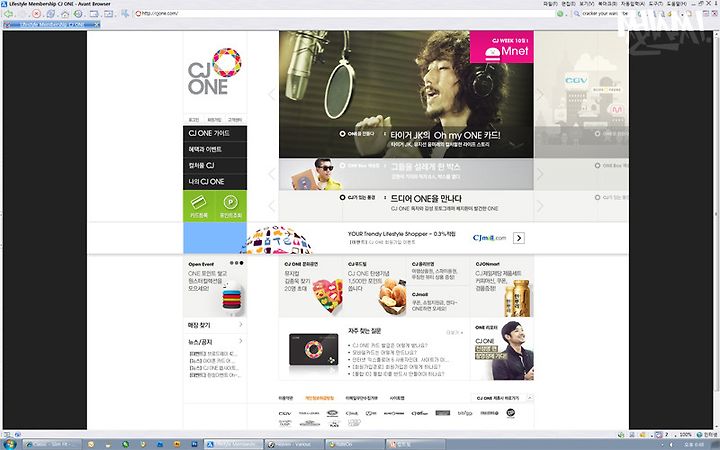
Task: Click the CGV logo in footer partners
Action: (285, 413)
